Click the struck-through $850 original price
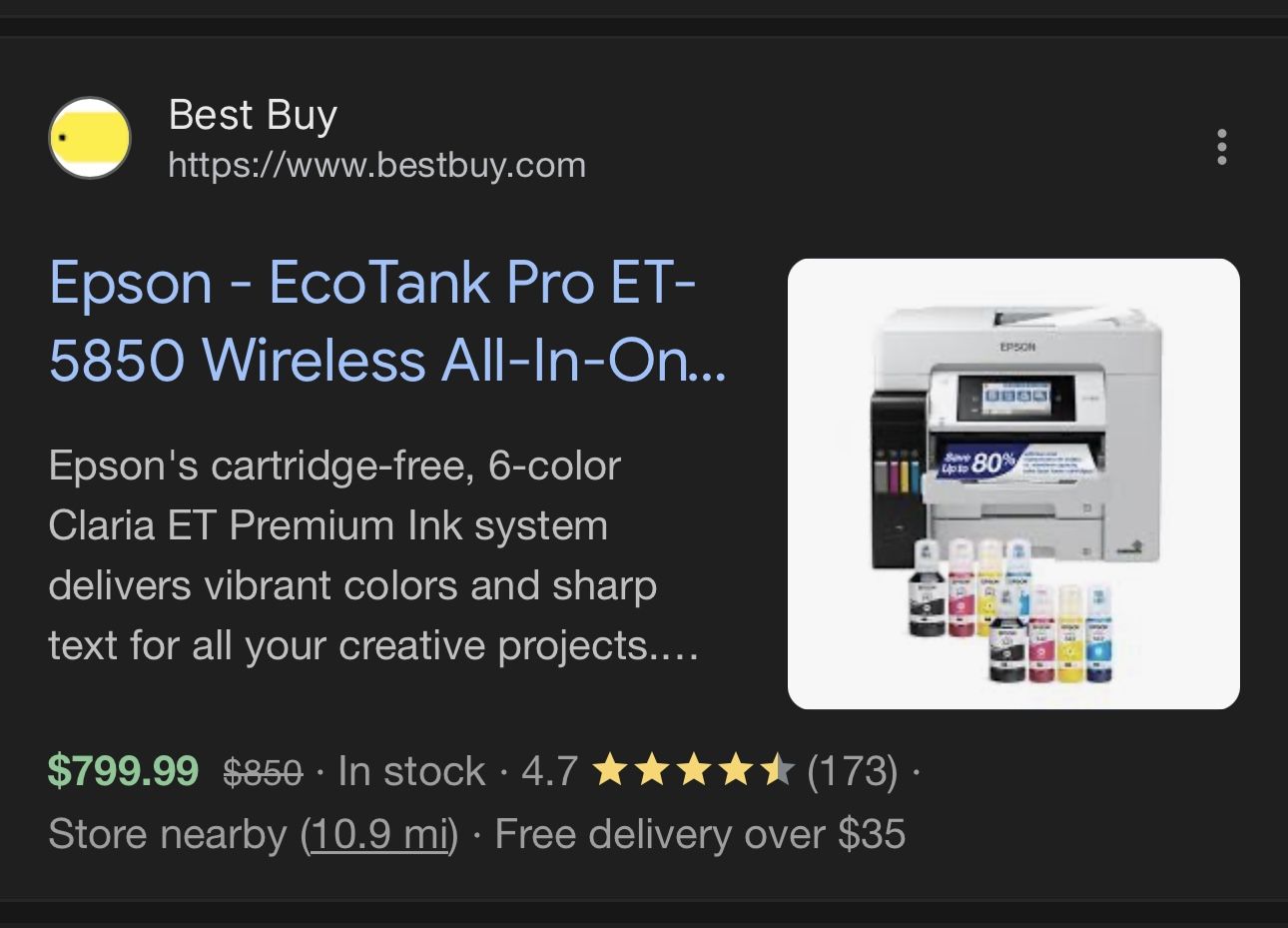The width and height of the screenshot is (1288, 928). [263, 772]
